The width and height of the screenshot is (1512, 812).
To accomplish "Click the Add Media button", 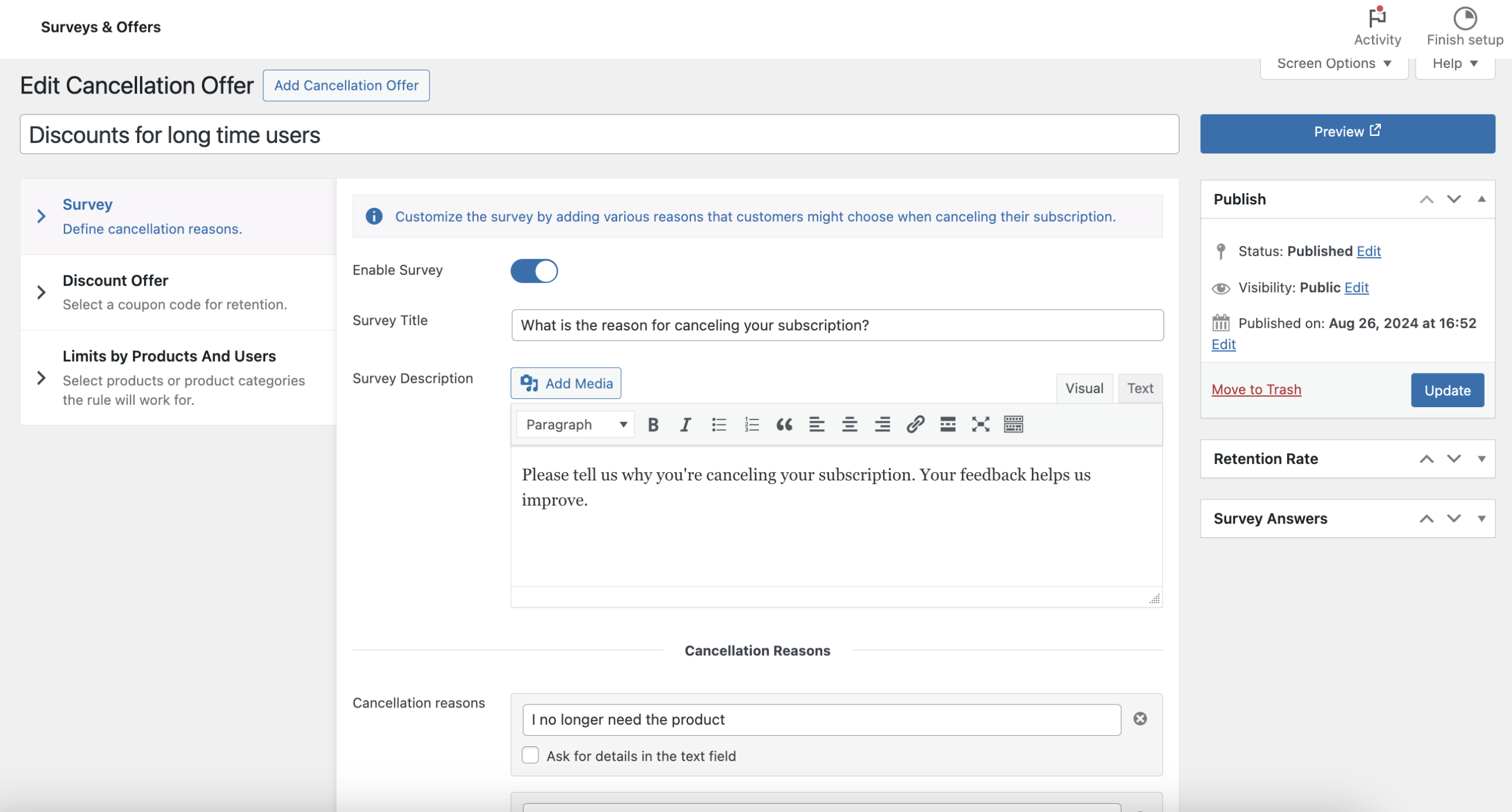I will click(x=566, y=383).
